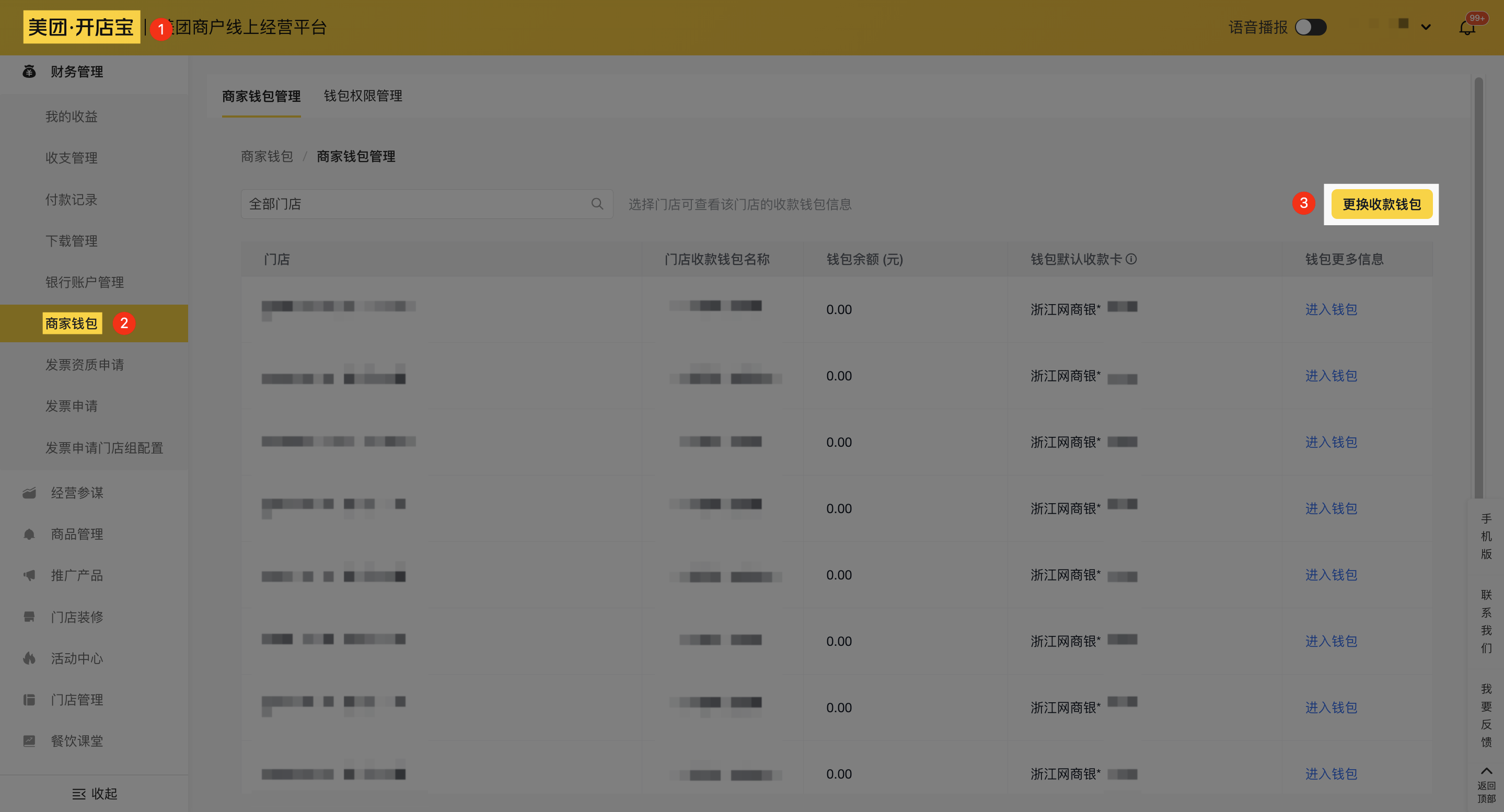
Task: Collapse the 财务管理 menu section
Action: pyautogui.click(x=76, y=72)
